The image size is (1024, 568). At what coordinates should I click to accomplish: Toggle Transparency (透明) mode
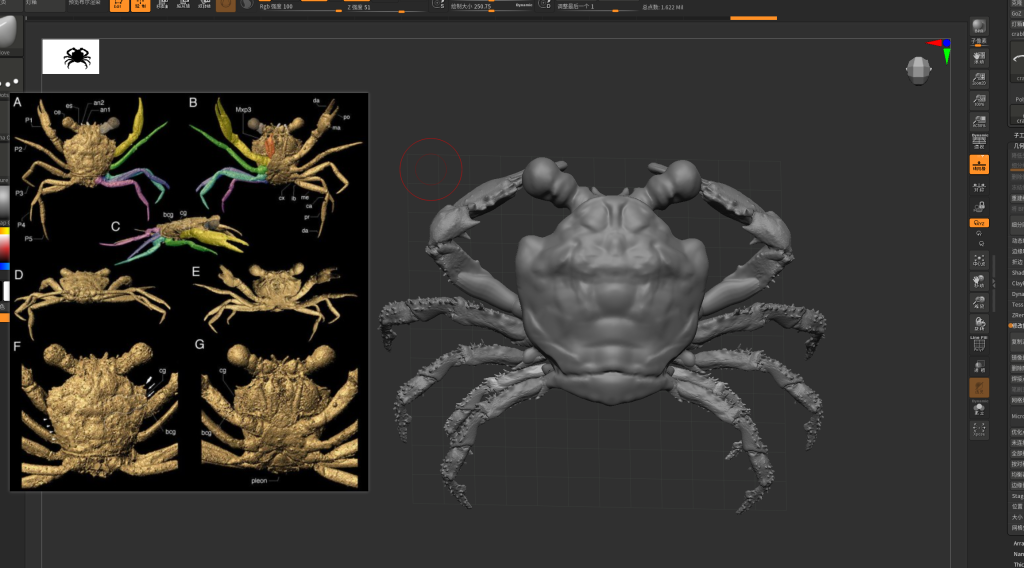point(979,366)
